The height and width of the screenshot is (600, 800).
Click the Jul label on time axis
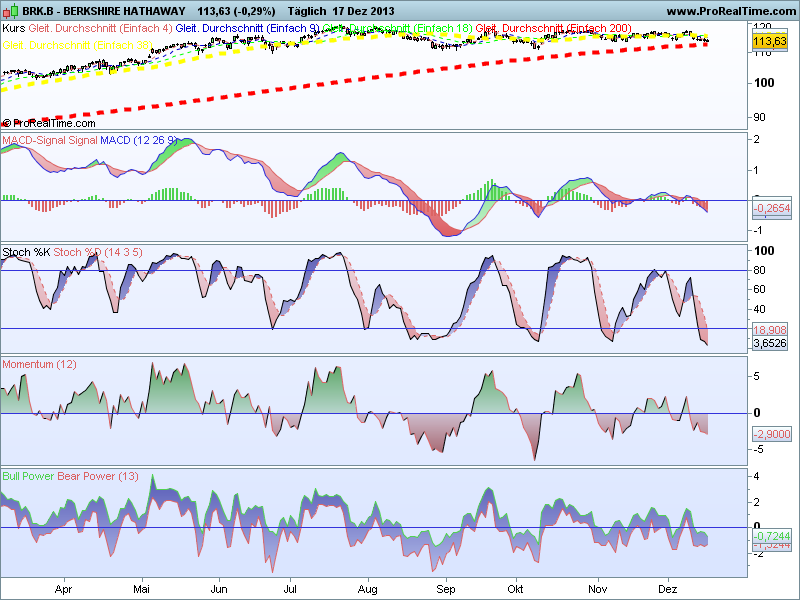[290, 589]
